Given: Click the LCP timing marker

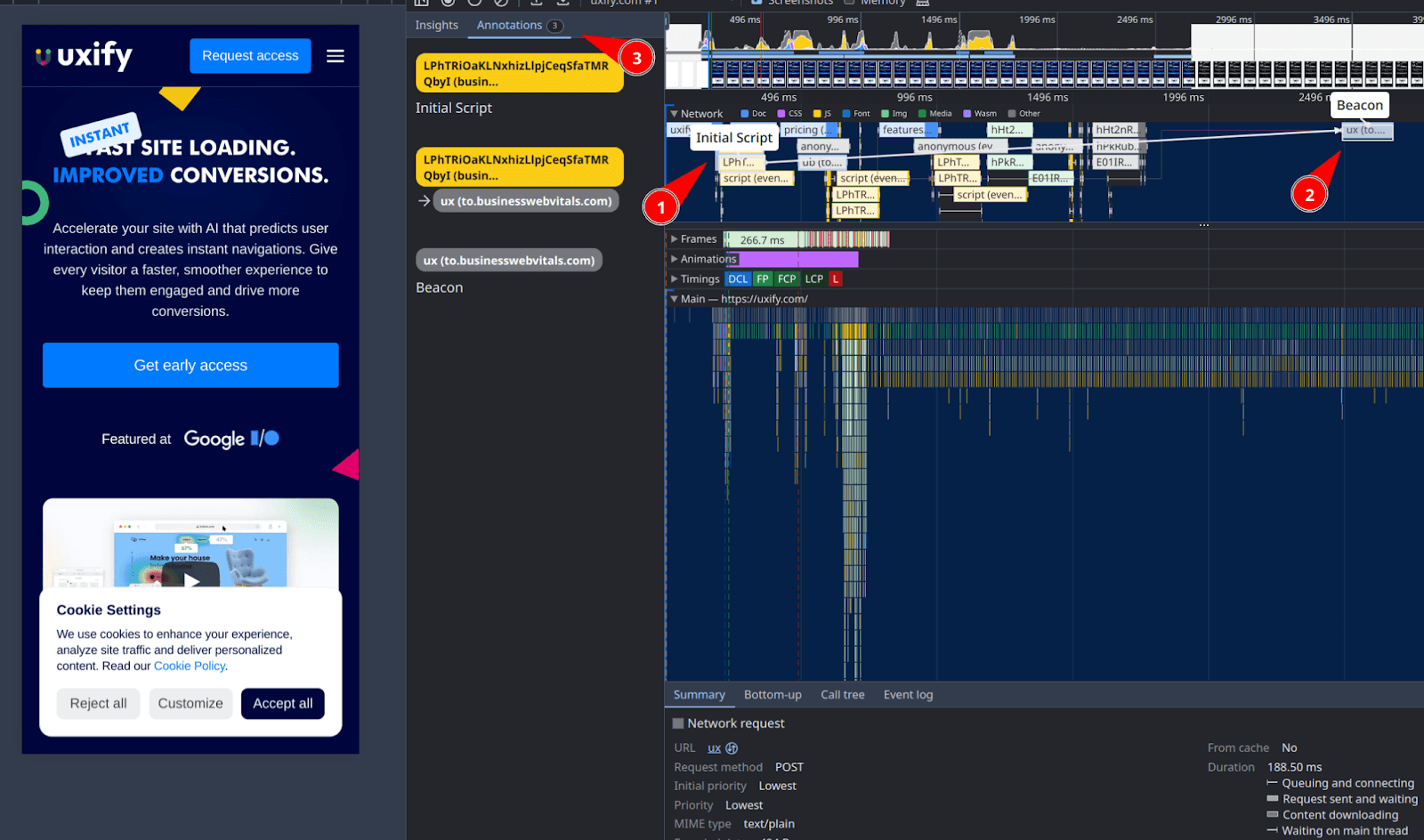Looking at the screenshot, I should click(x=813, y=279).
